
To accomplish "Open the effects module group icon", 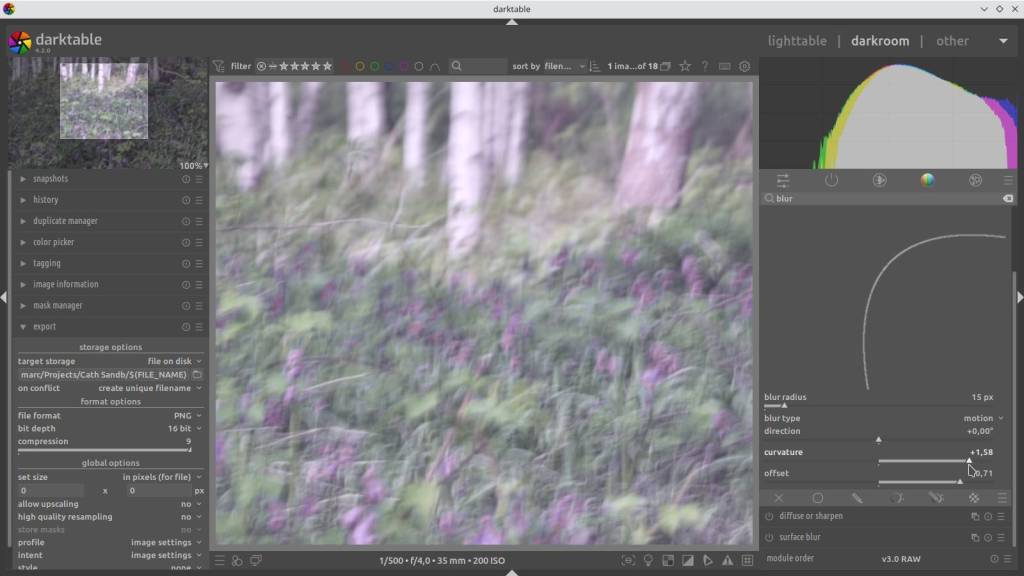I will pos(975,180).
